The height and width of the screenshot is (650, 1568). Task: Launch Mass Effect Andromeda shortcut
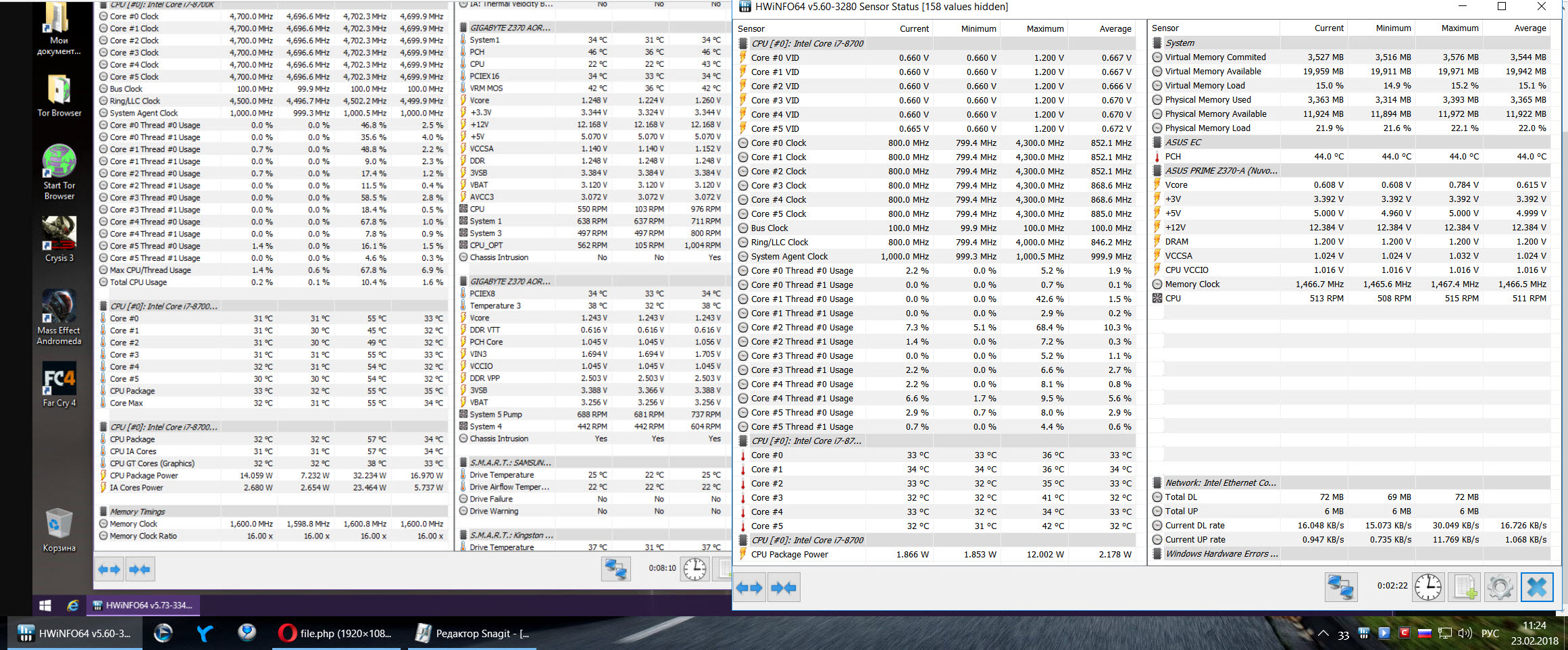pos(59,317)
